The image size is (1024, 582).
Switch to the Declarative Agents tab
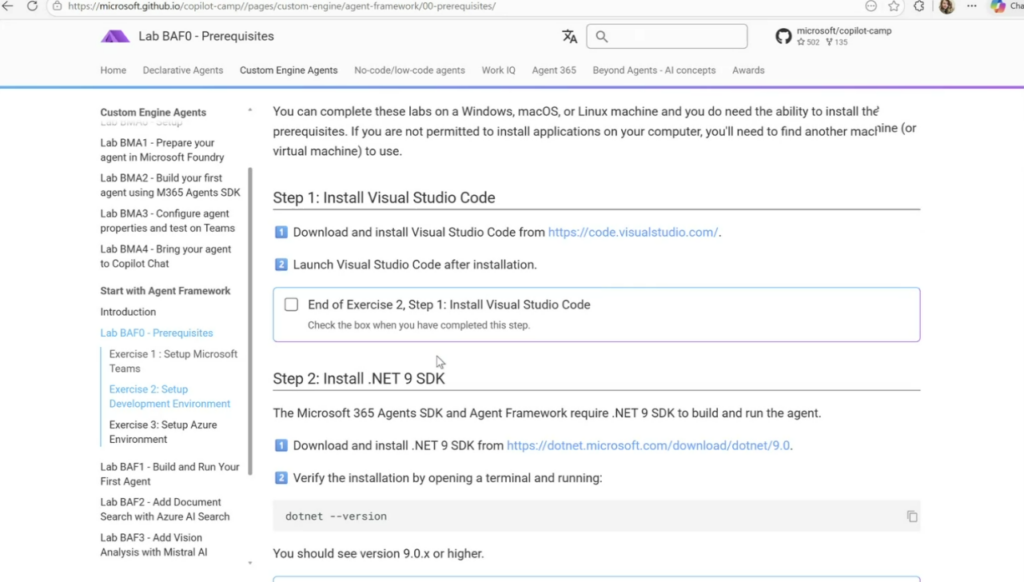(x=183, y=71)
